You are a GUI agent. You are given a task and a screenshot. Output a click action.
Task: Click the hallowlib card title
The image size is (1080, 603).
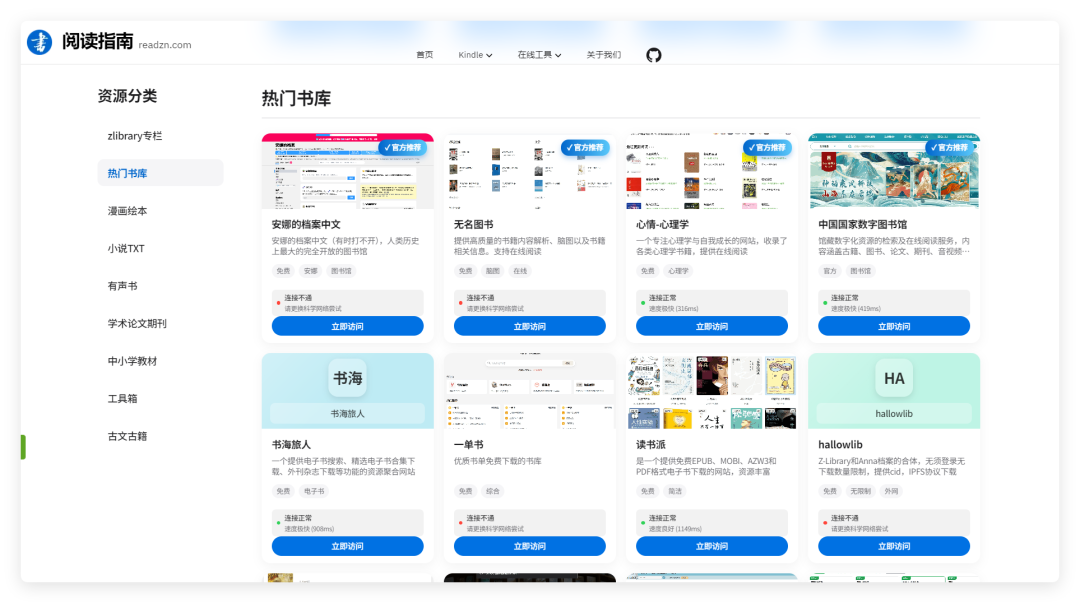pos(840,444)
